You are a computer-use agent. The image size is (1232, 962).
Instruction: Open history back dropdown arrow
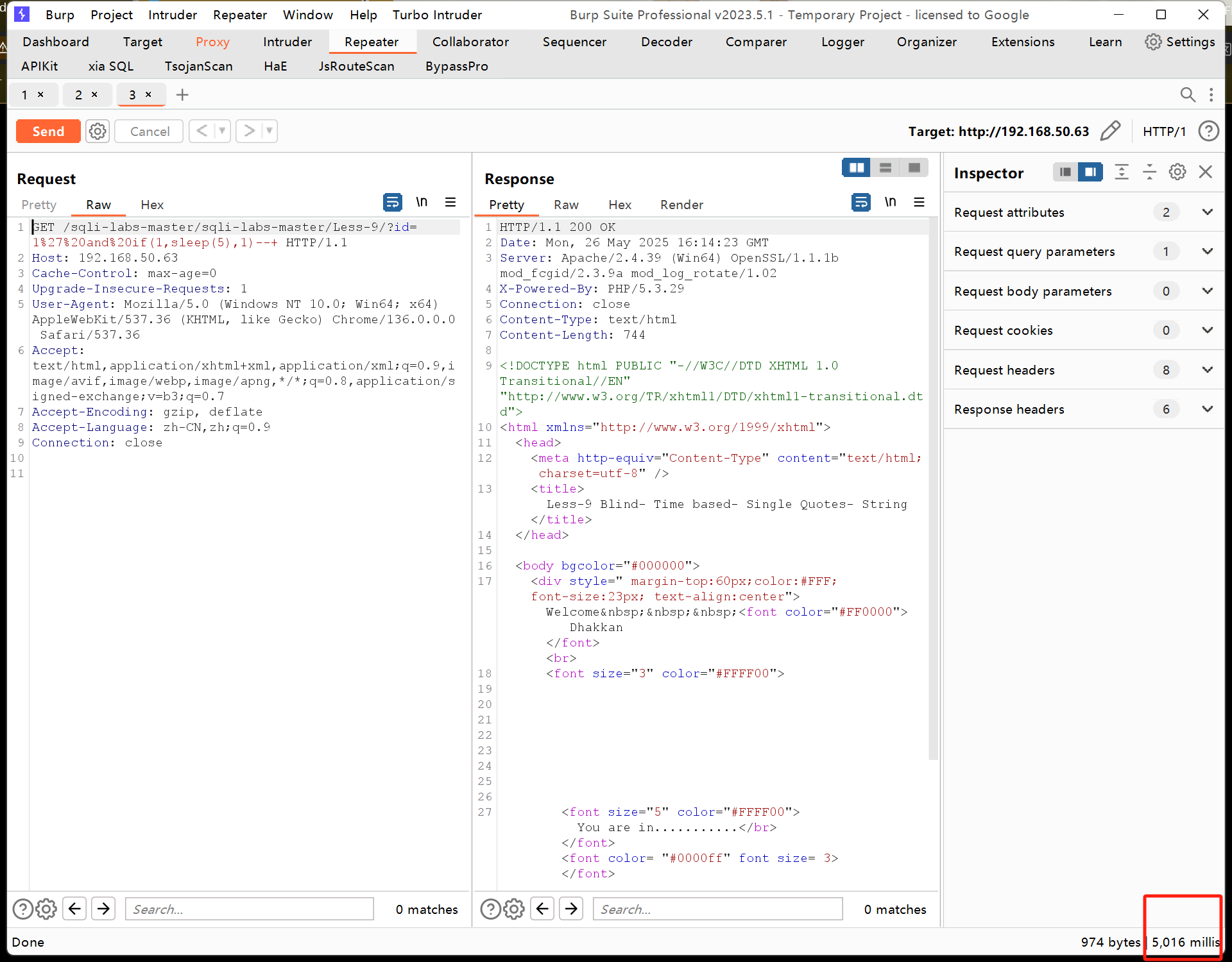[222, 131]
